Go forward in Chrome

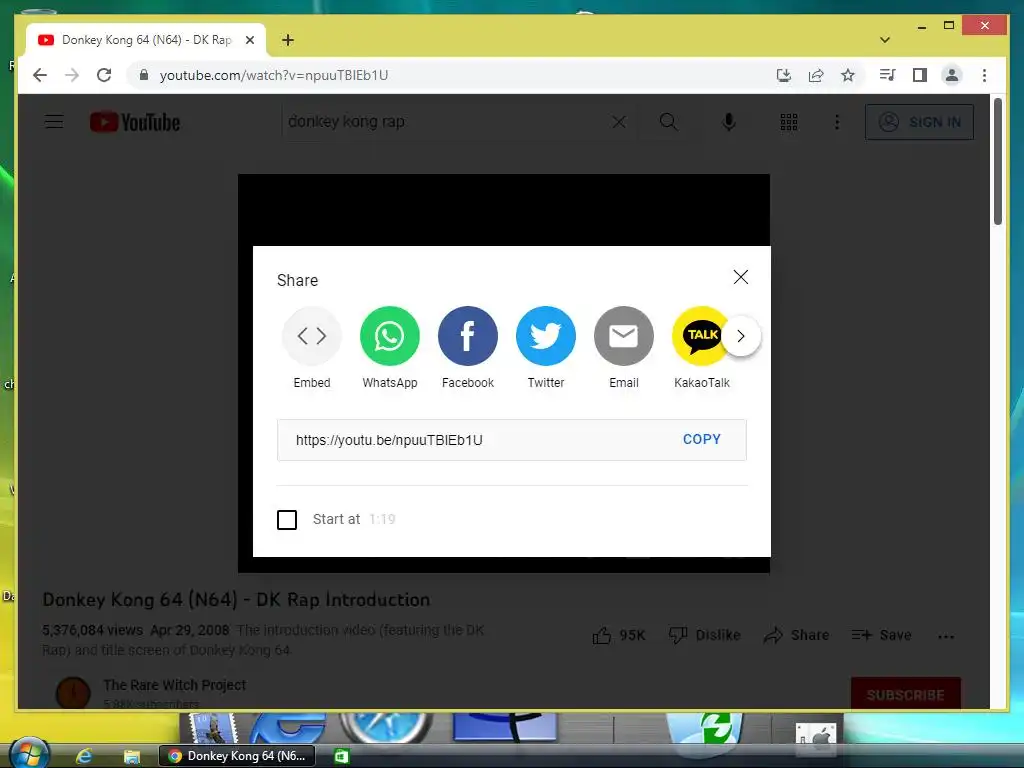point(72,75)
